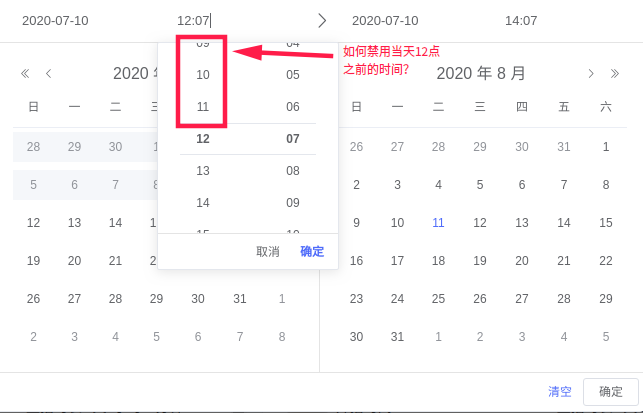Pick August 11 highlighted in blue
This screenshot has height=413, width=643.
[x=438, y=223]
